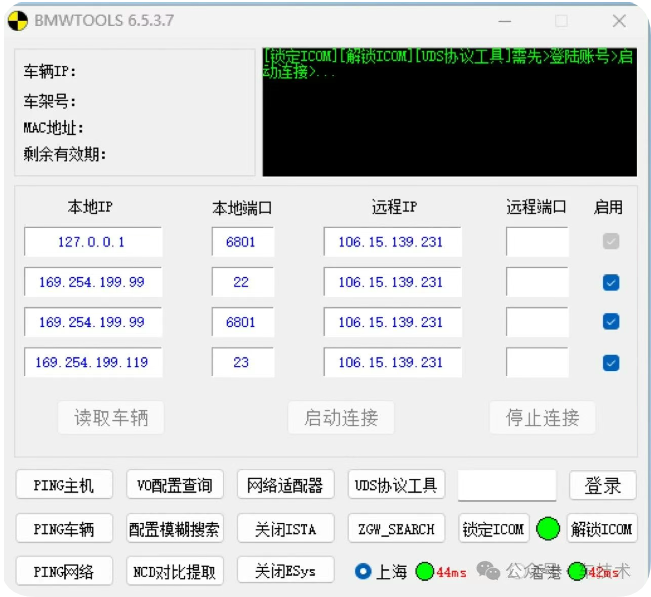
Task: Click the 解锁ICOM button
Action: (602, 528)
